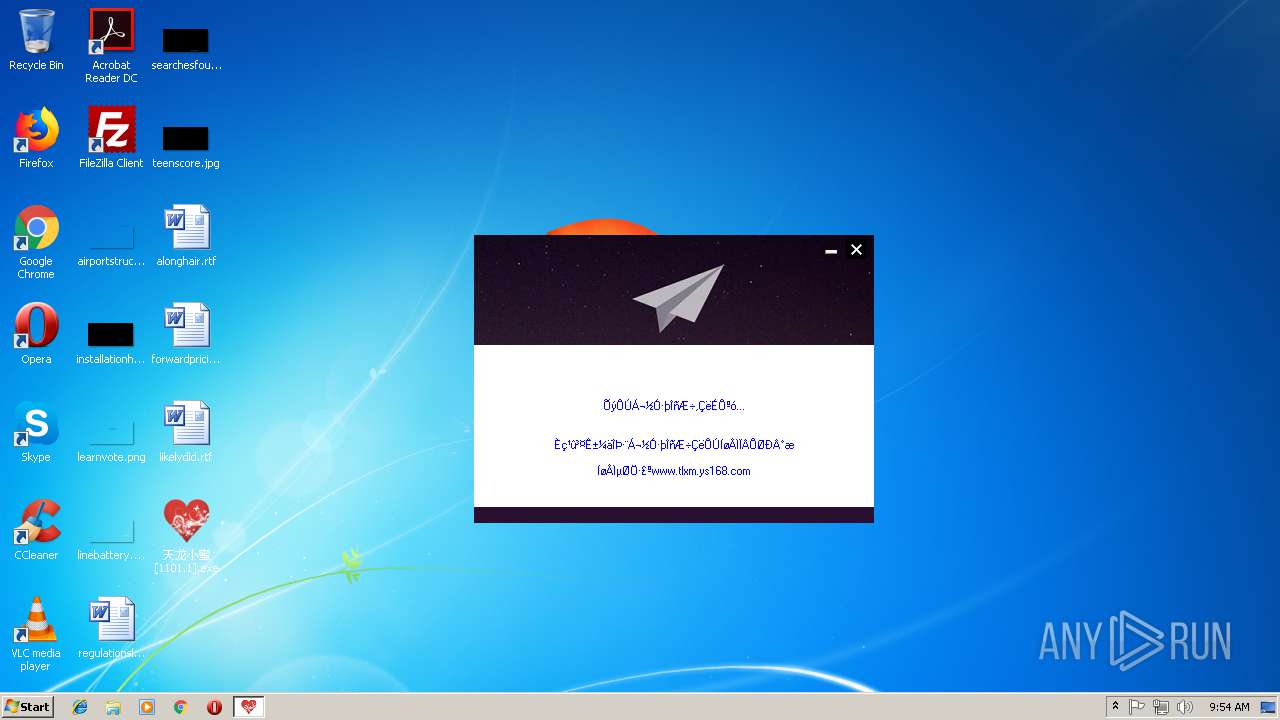The image size is (1280, 720).
Task: Select installationh... desktop file
Action: point(111,342)
